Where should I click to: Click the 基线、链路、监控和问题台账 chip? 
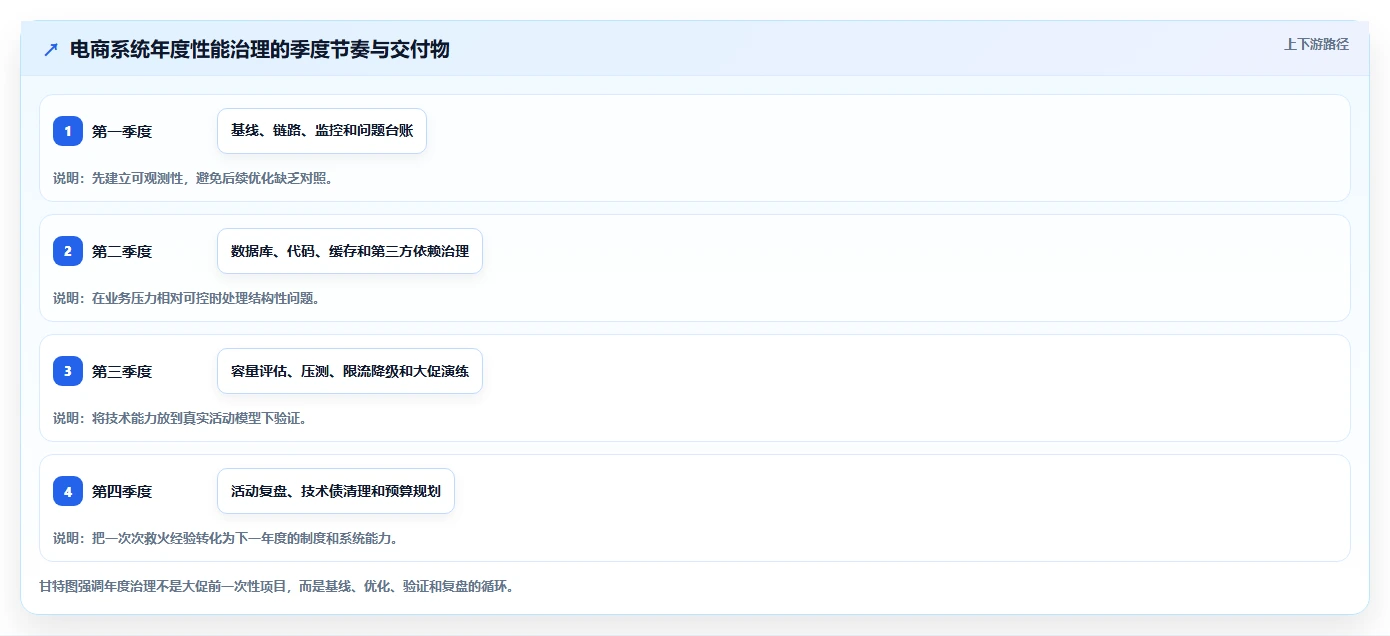[x=322, y=131]
